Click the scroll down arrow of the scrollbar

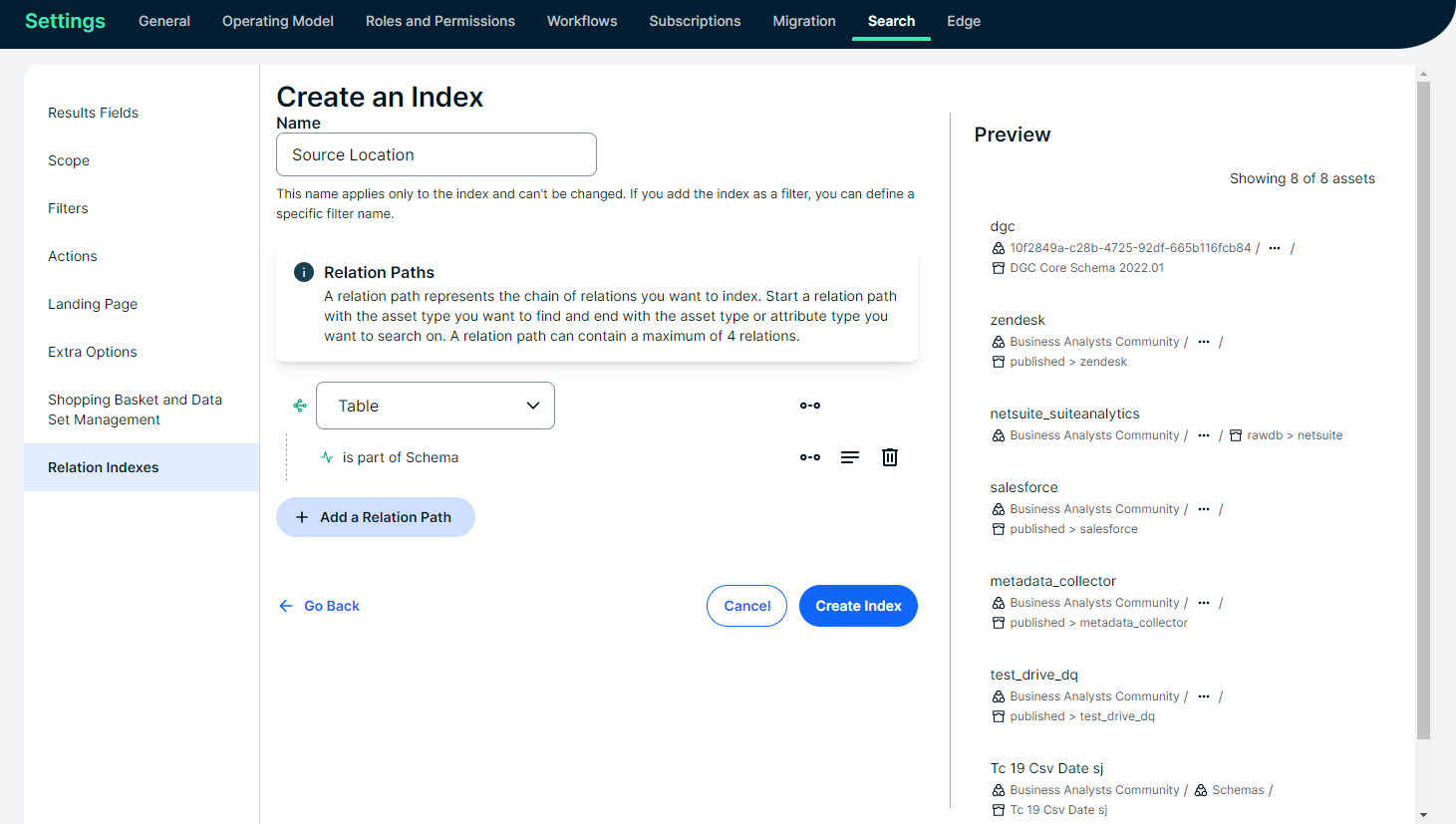[x=1423, y=814]
